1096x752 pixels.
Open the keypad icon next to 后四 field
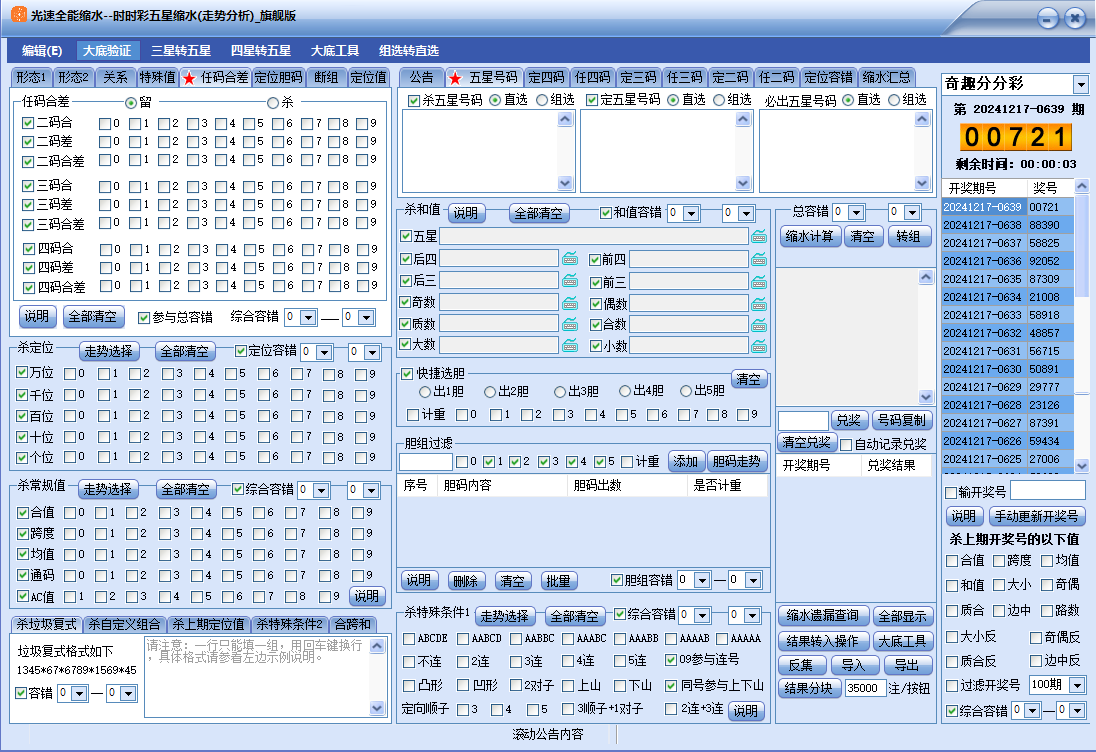(570, 259)
